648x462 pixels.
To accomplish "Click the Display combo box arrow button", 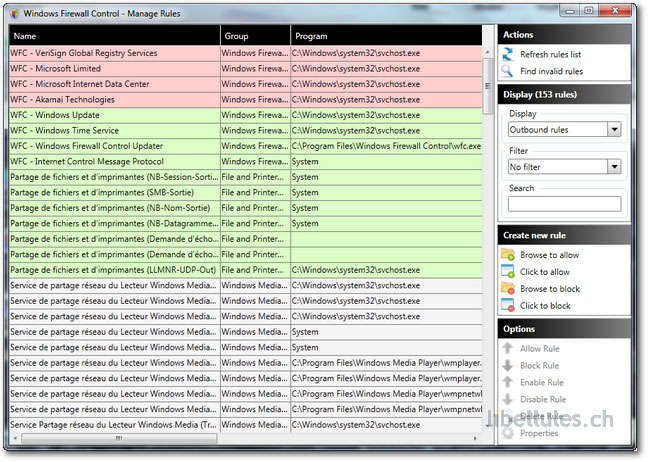I will point(615,130).
